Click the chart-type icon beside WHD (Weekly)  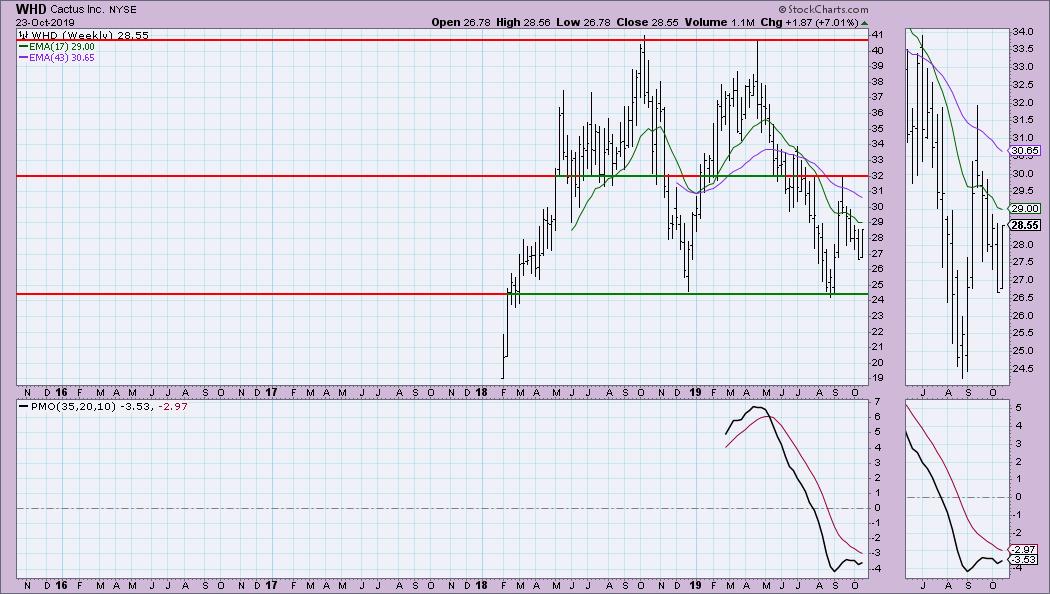(x=22, y=35)
